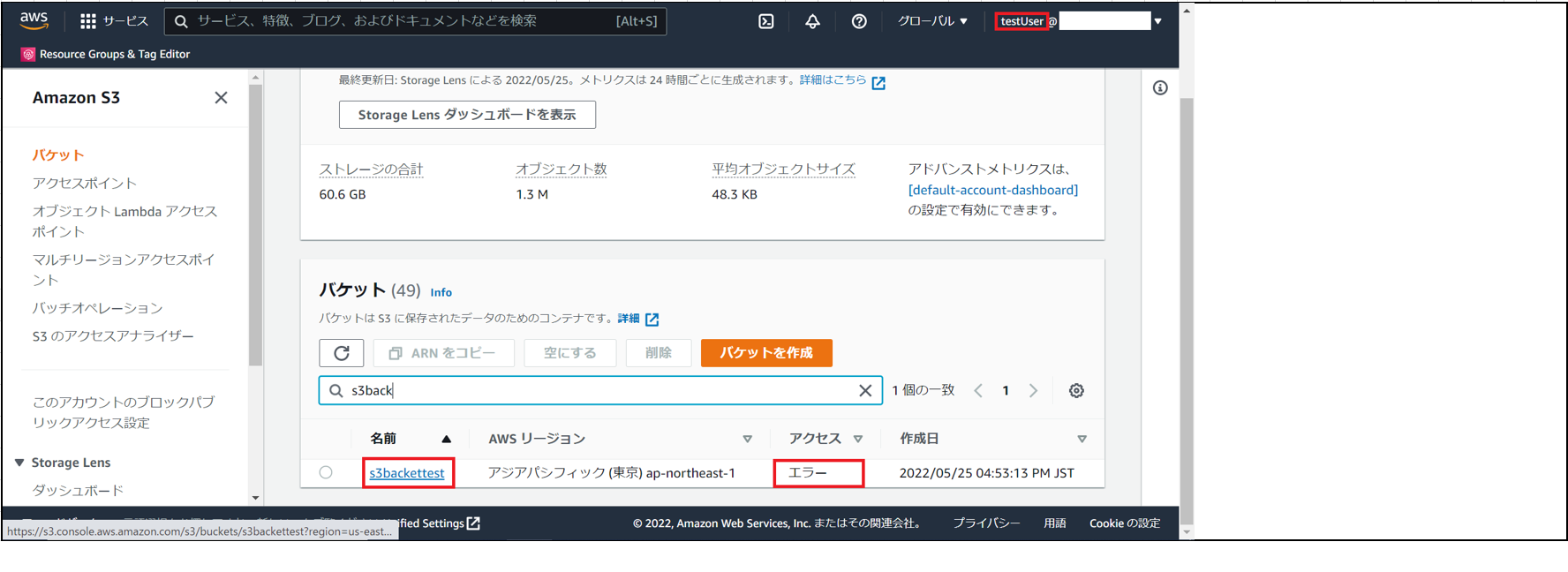1568x572 pixels.
Task: Click the アジアパシフィック (東京) region cell
Action: [x=612, y=473]
